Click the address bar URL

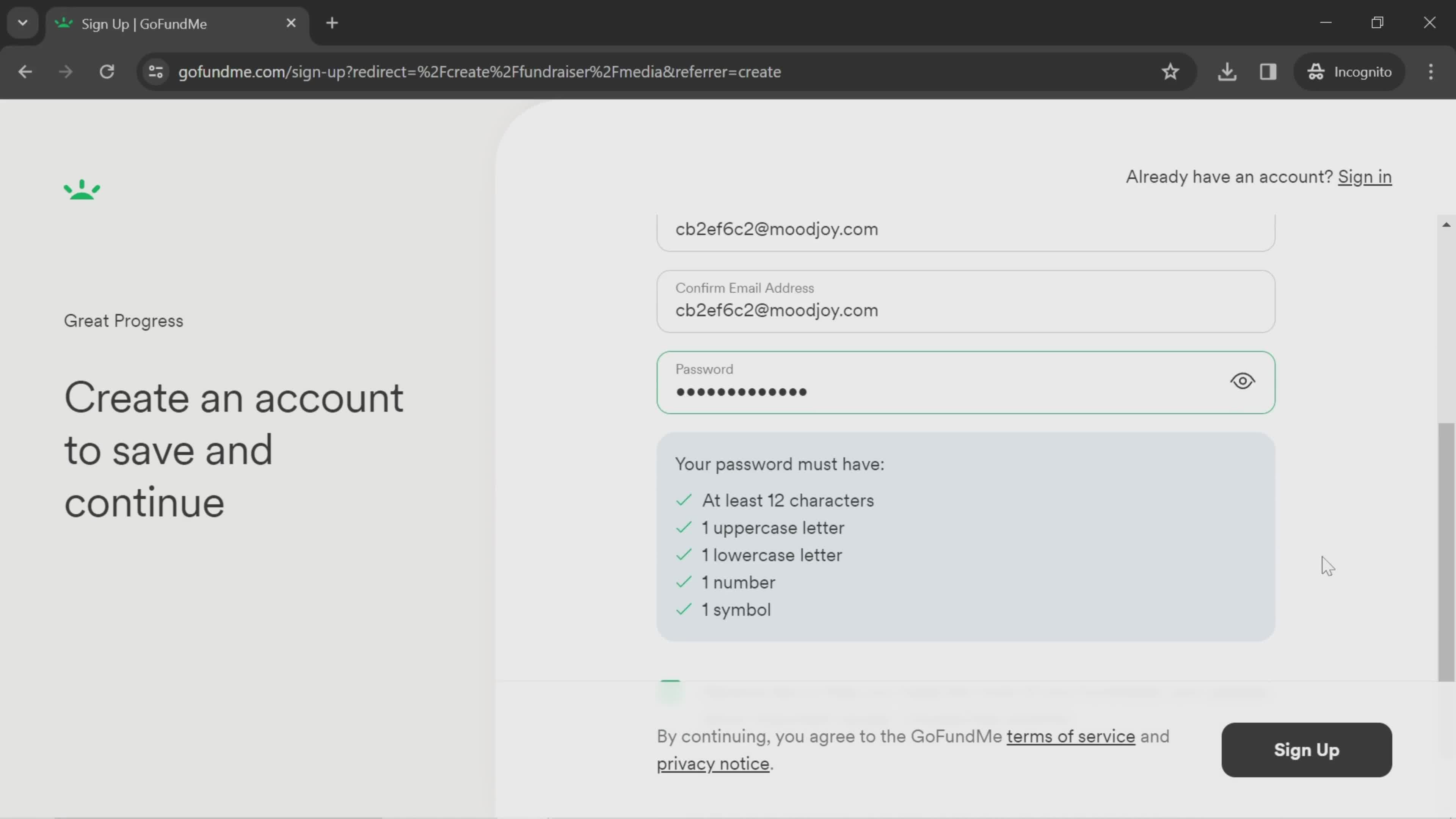tap(479, 72)
